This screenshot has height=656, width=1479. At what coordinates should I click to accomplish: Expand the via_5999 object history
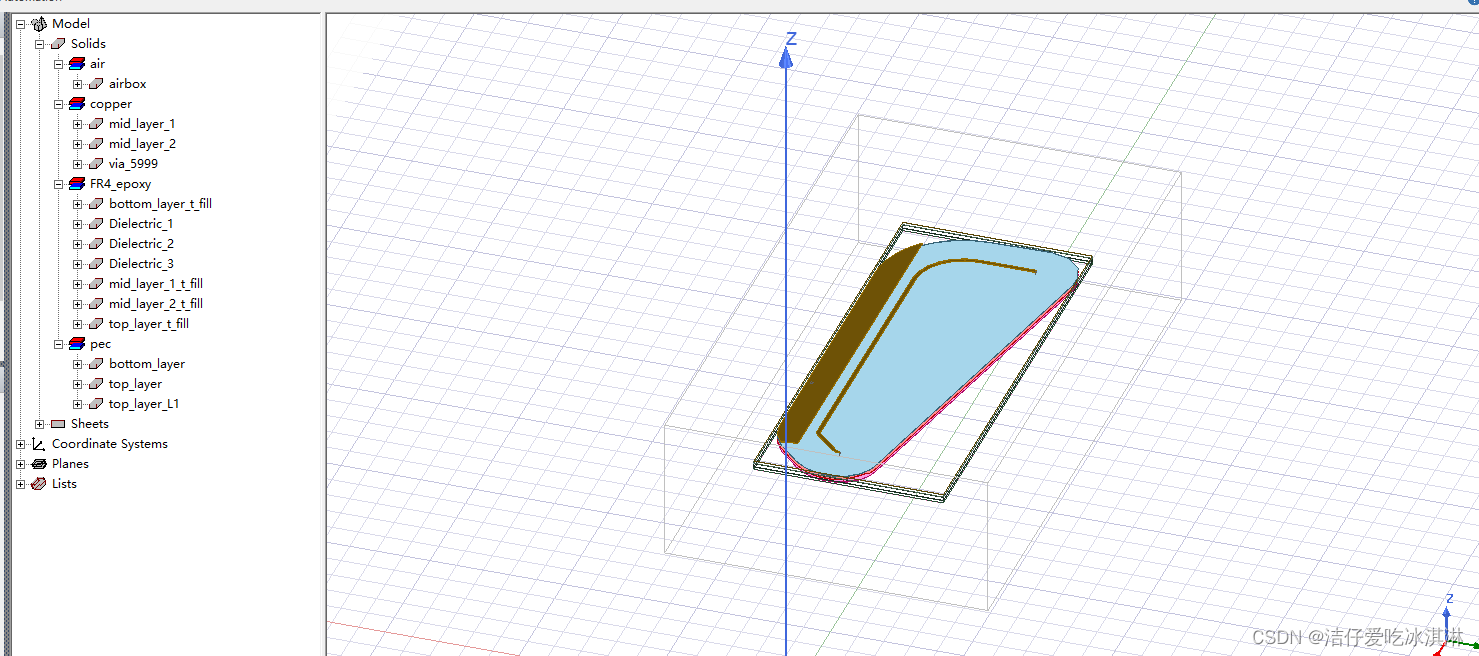(77, 164)
